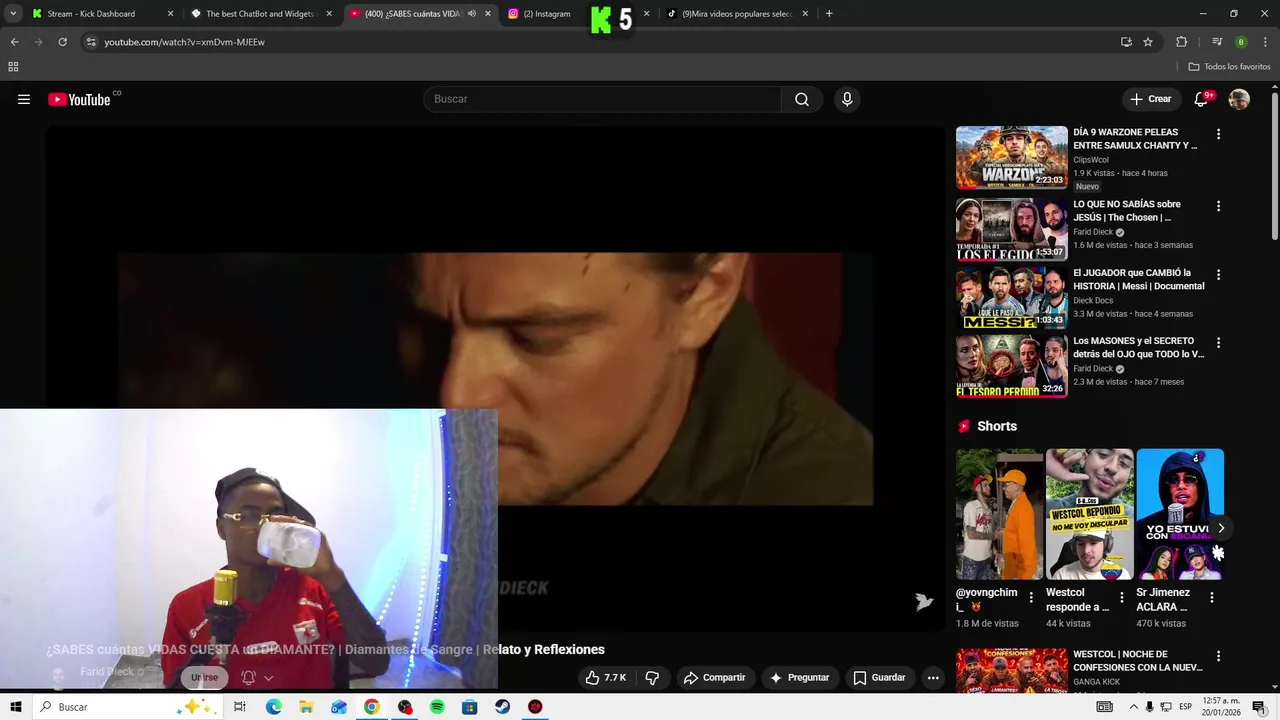Open Spotify from the taskbar
The width and height of the screenshot is (1280, 720).
[x=437, y=707]
